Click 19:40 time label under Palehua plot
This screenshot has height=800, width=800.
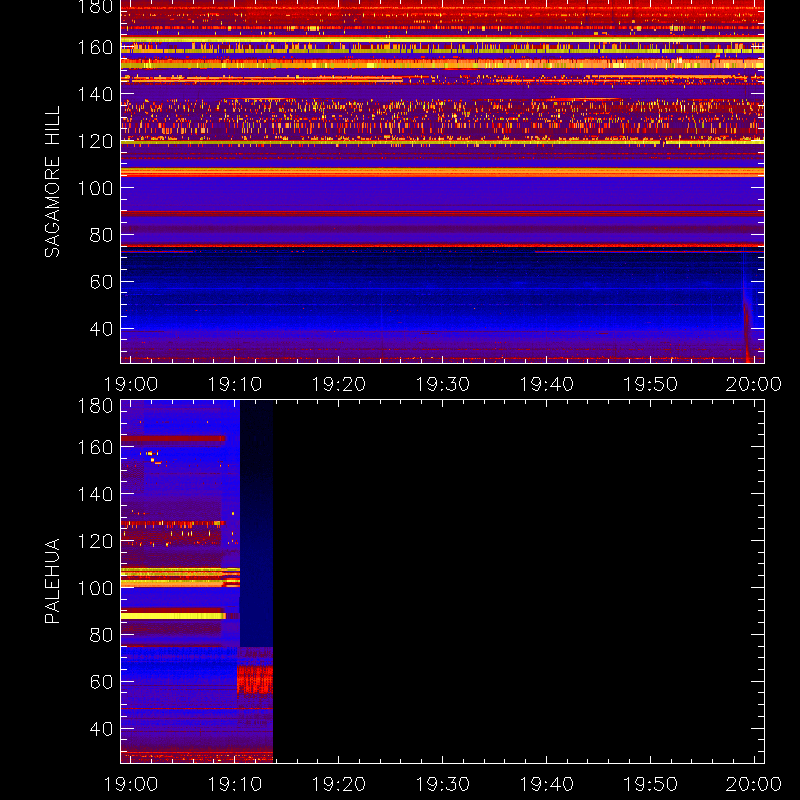coord(547,784)
